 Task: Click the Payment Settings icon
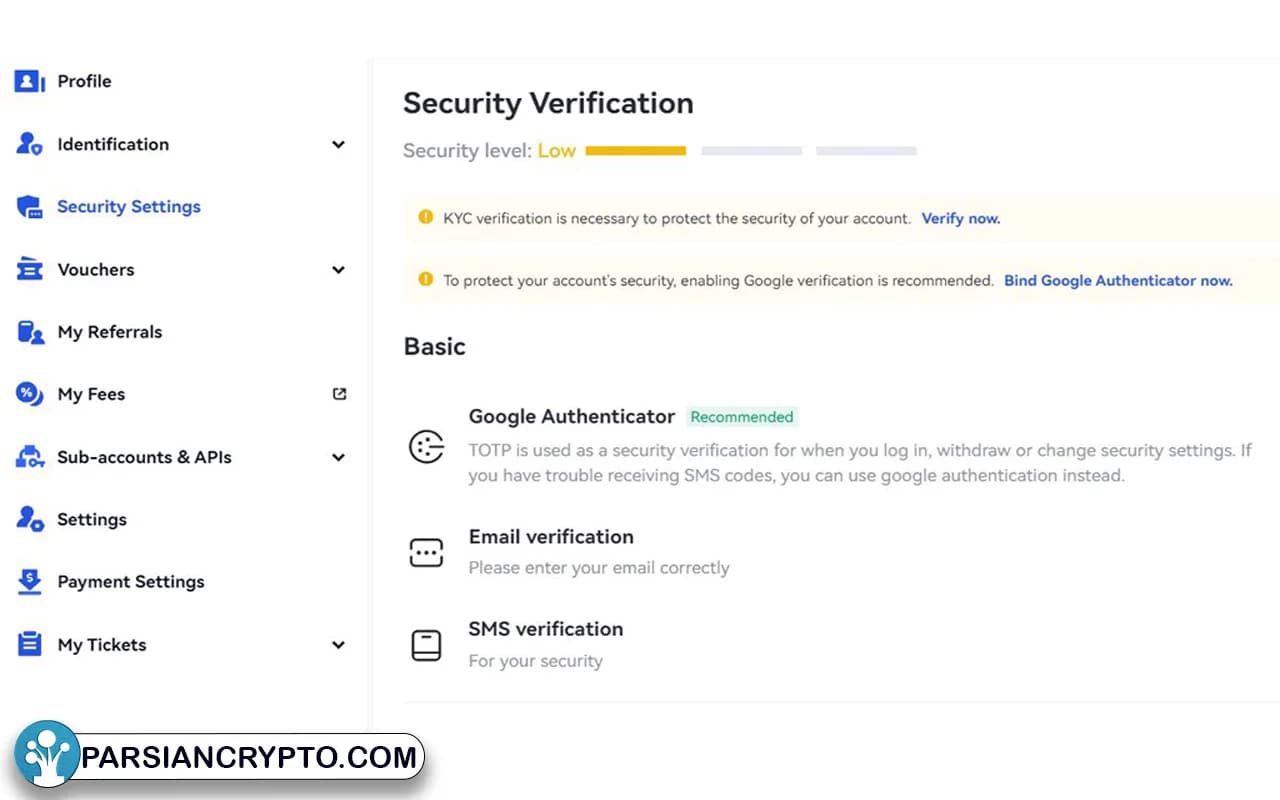(x=30, y=582)
